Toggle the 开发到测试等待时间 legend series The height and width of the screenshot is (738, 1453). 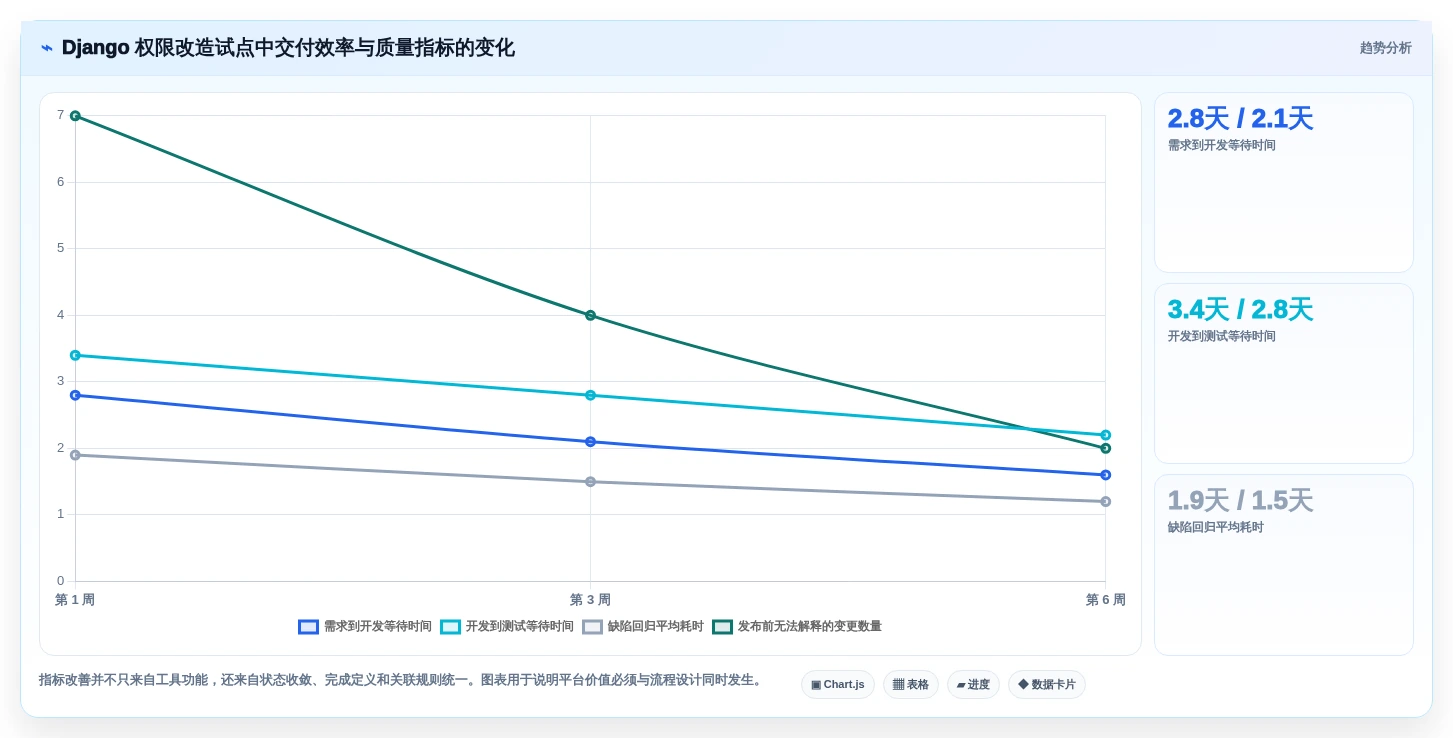507,627
